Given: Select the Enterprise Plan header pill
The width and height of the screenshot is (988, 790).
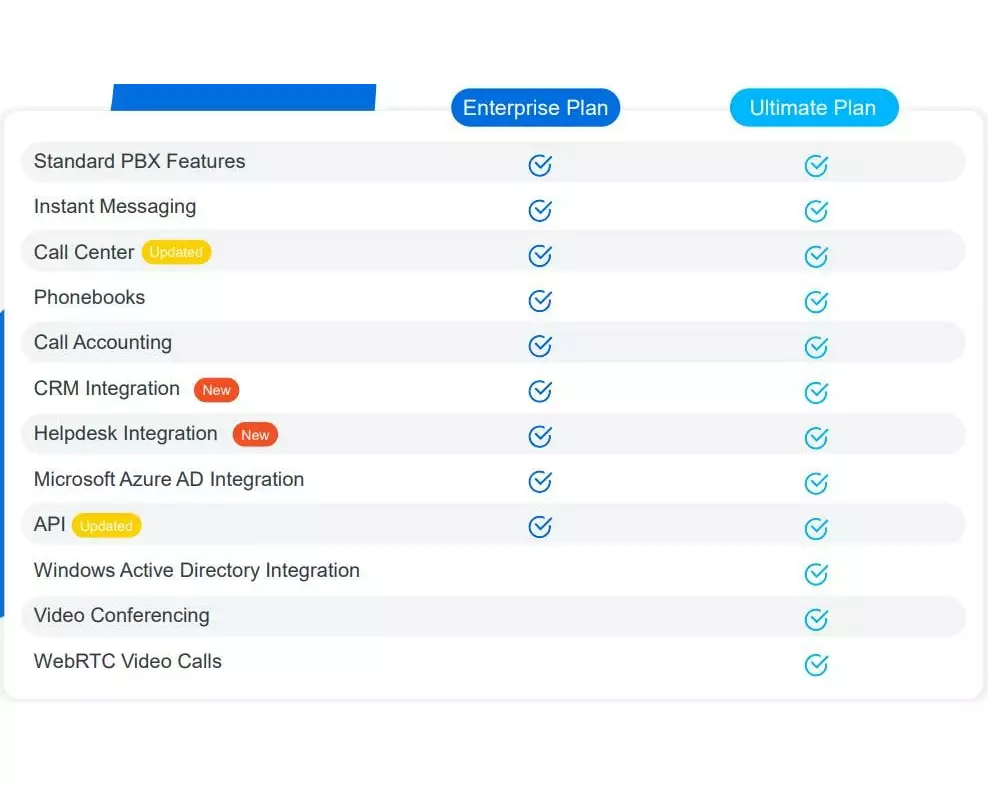Looking at the screenshot, I should (x=535, y=108).
